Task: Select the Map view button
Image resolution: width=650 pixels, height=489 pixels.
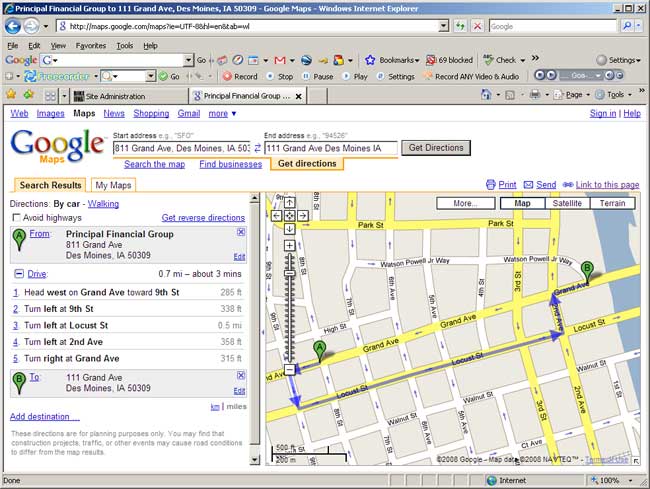Action: click(x=522, y=203)
